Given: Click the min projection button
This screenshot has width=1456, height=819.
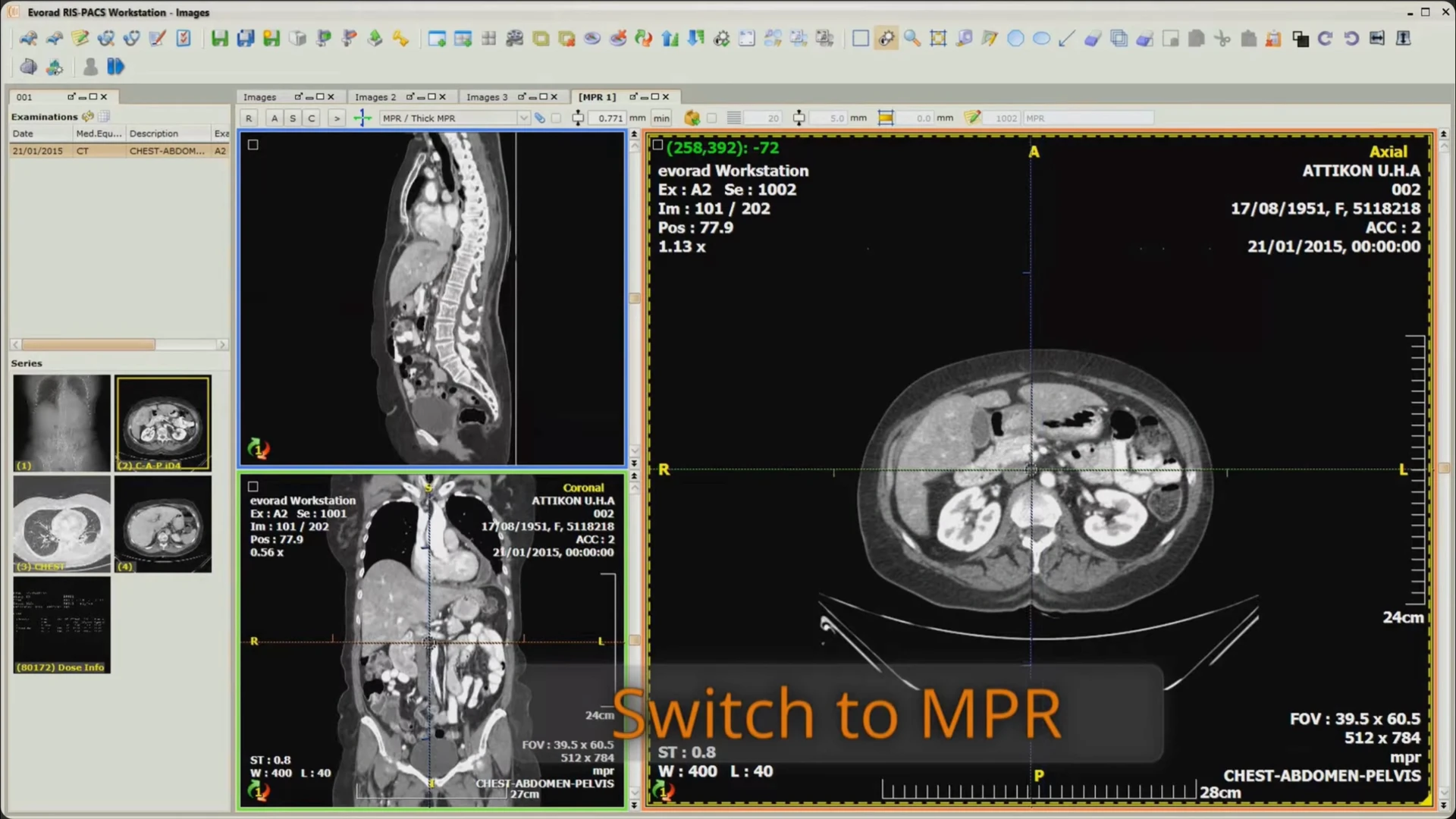Looking at the screenshot, I should (662, 118).
